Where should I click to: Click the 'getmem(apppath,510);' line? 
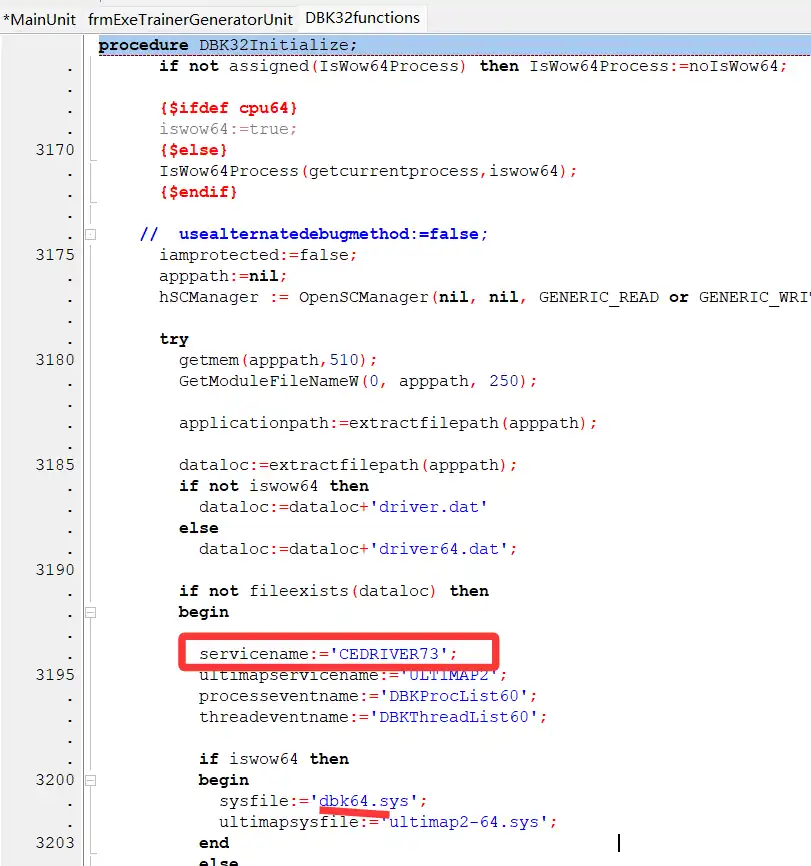click(x=278, y=360)
